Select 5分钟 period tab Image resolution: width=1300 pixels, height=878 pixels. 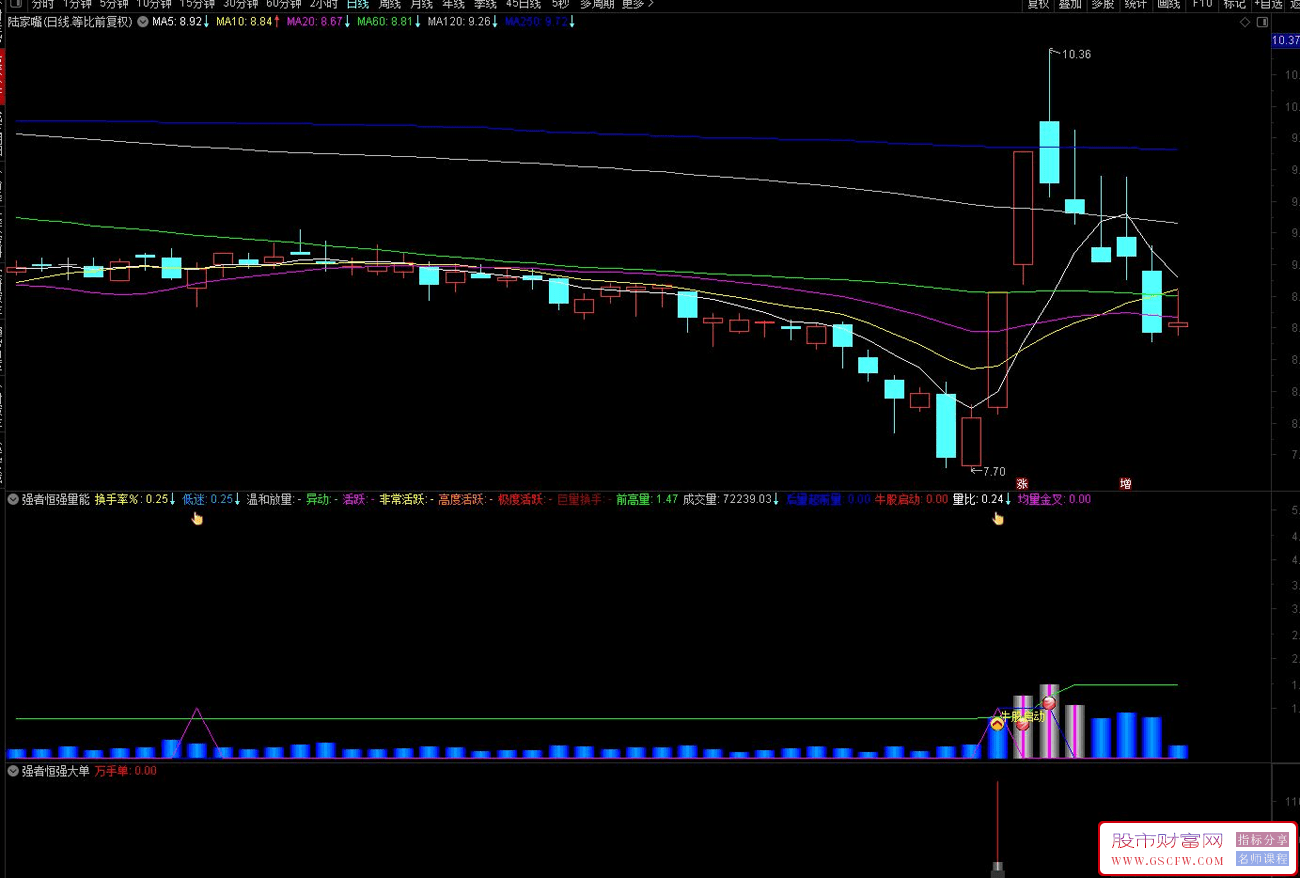coord(114,4)
